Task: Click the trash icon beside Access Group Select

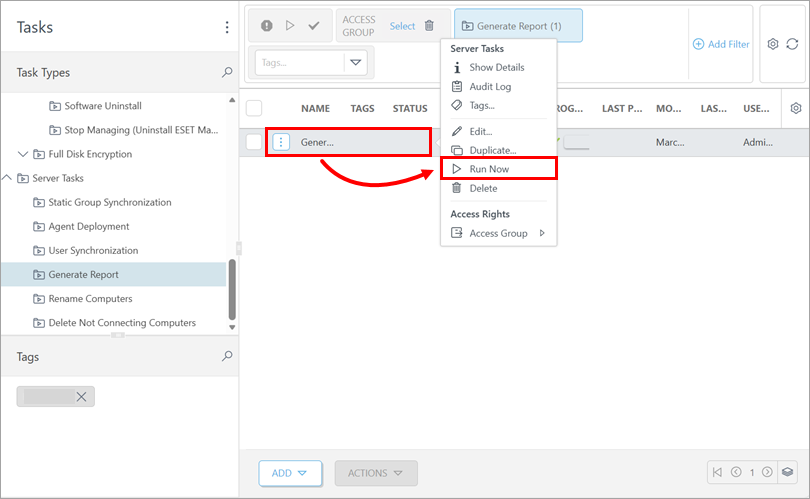Action: [429, 26]
